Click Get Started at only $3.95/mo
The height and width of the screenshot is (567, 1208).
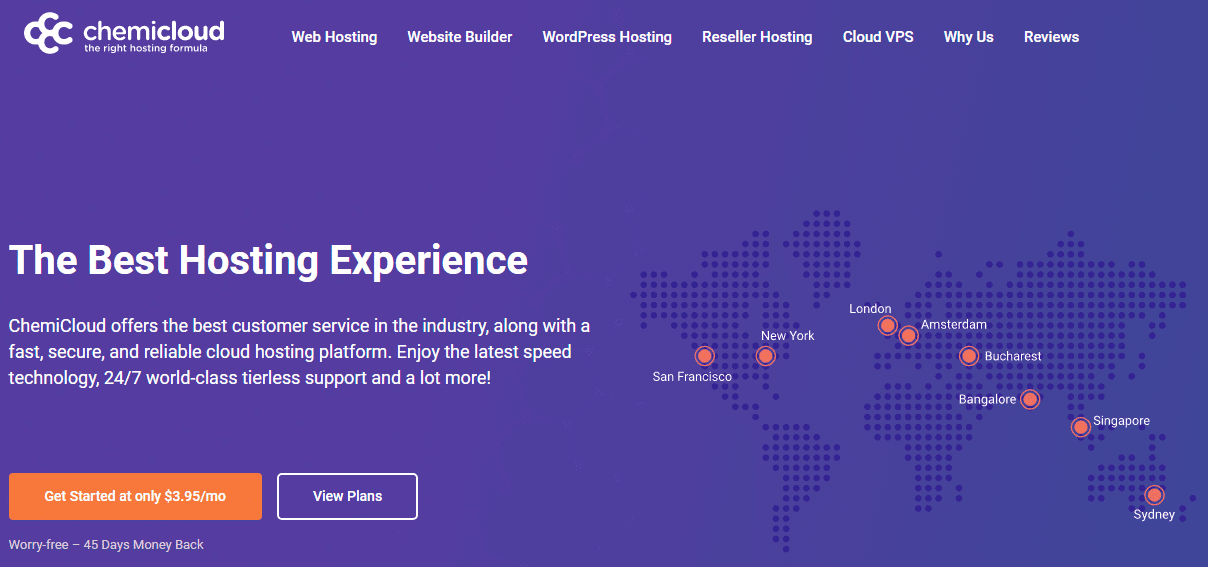[135, 496]
